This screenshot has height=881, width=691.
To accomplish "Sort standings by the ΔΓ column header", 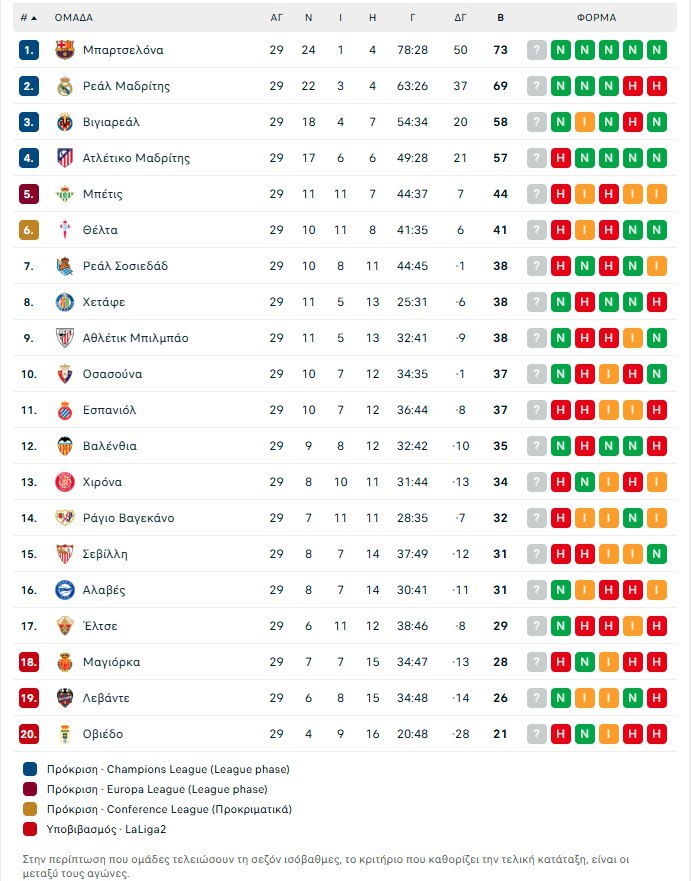I will tap(461, 17).
